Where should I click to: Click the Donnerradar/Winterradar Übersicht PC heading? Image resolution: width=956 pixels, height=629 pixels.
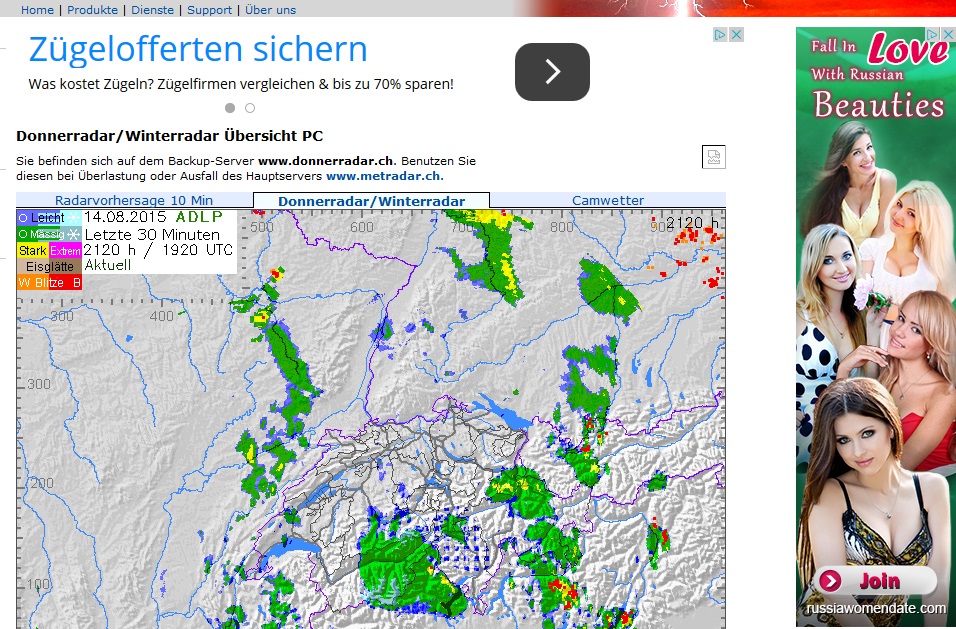tap(169, 136)
